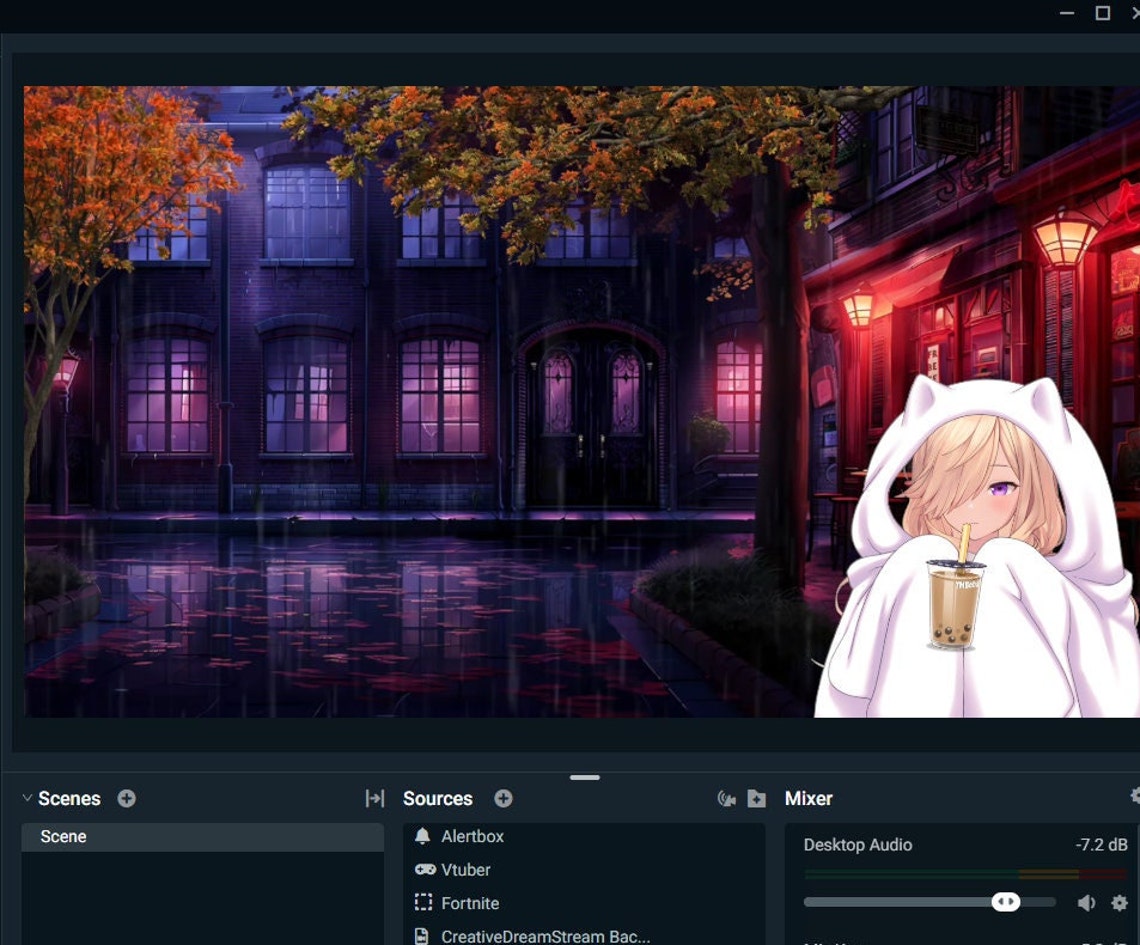Screen dimensions: 1140x945
Task: Open Desktop Audio advanced settings gear
Action: 1121,901
